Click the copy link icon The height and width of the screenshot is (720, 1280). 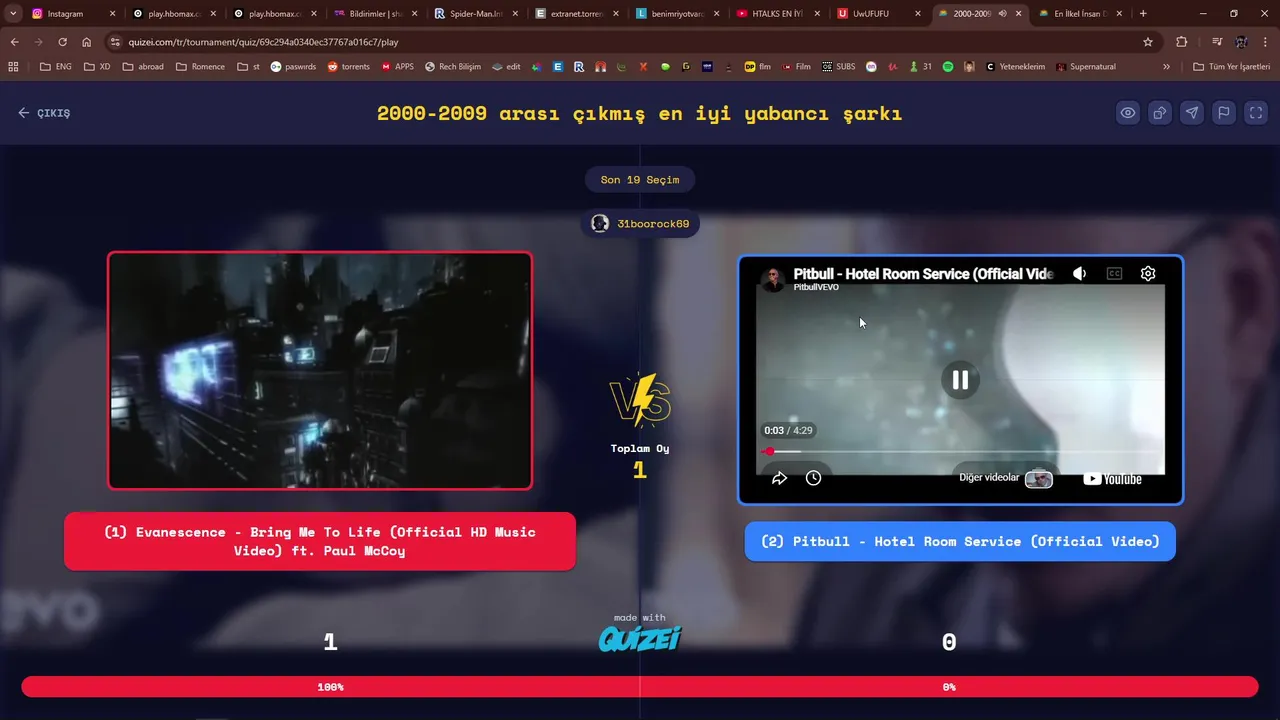pos(1160,113)
